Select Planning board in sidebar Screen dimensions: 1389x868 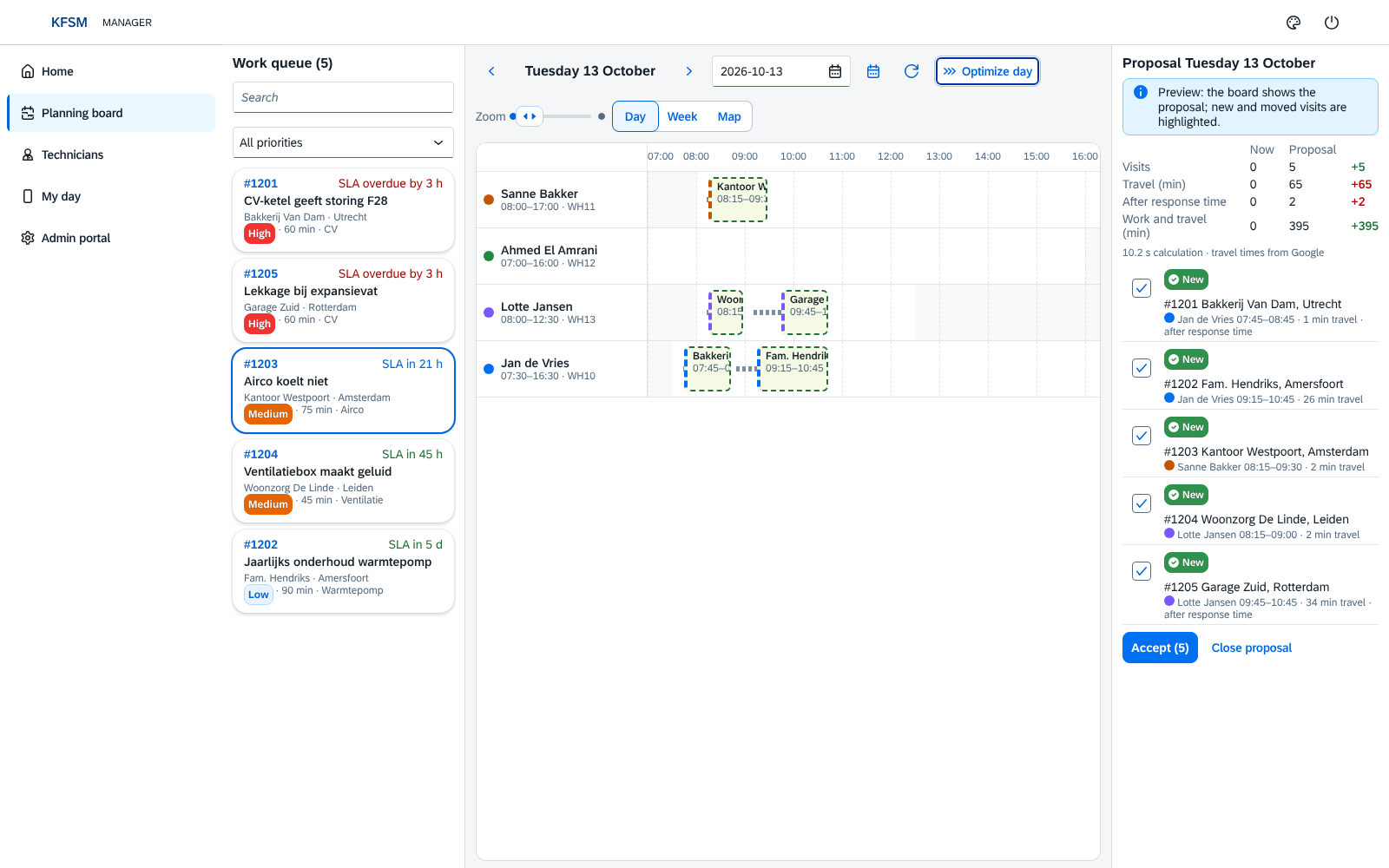(111, 113)
